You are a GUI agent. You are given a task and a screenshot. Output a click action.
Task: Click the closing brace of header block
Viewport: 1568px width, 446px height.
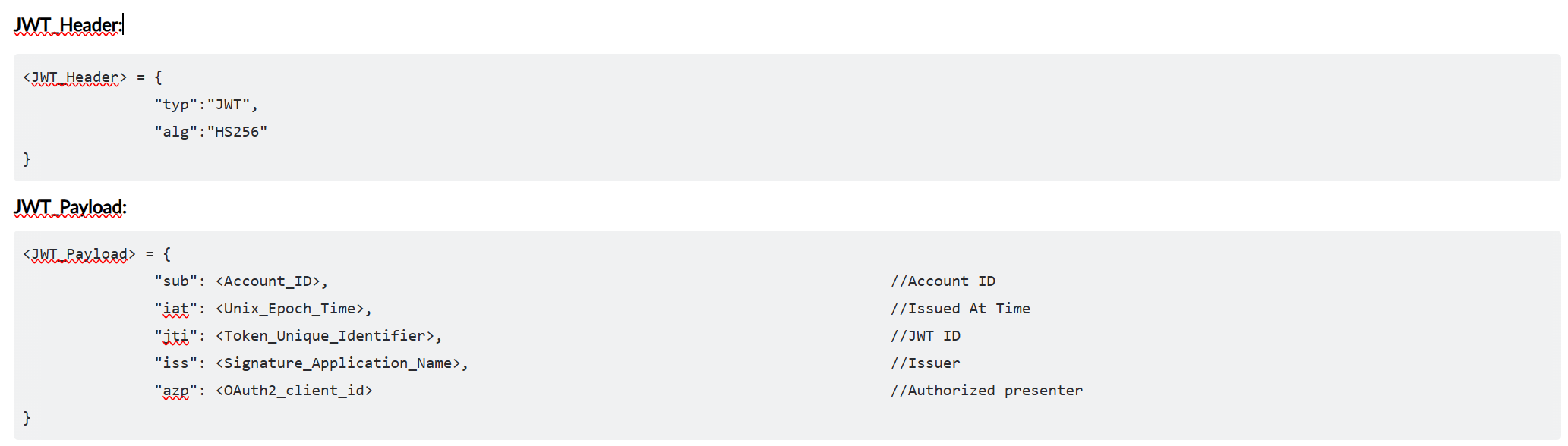27,159
